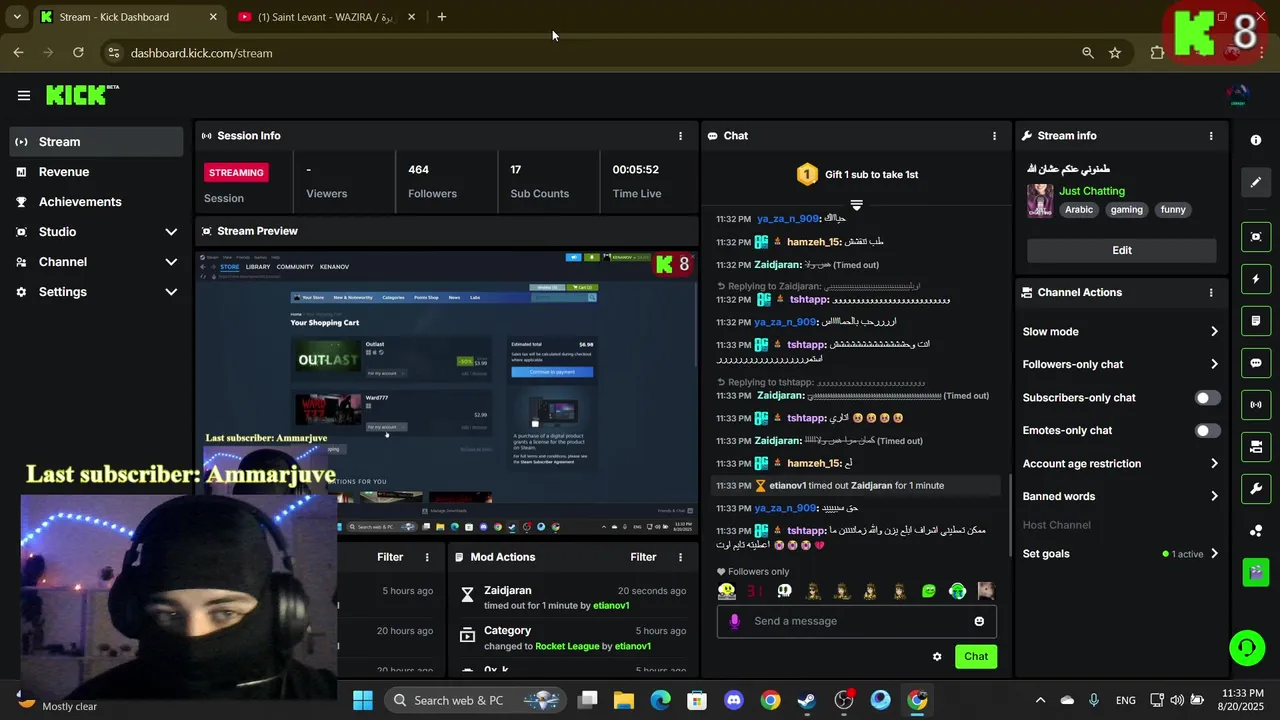
Task: Click the purple microphone icon in message box
Action: pyautogui.click(x=735, y=621)
